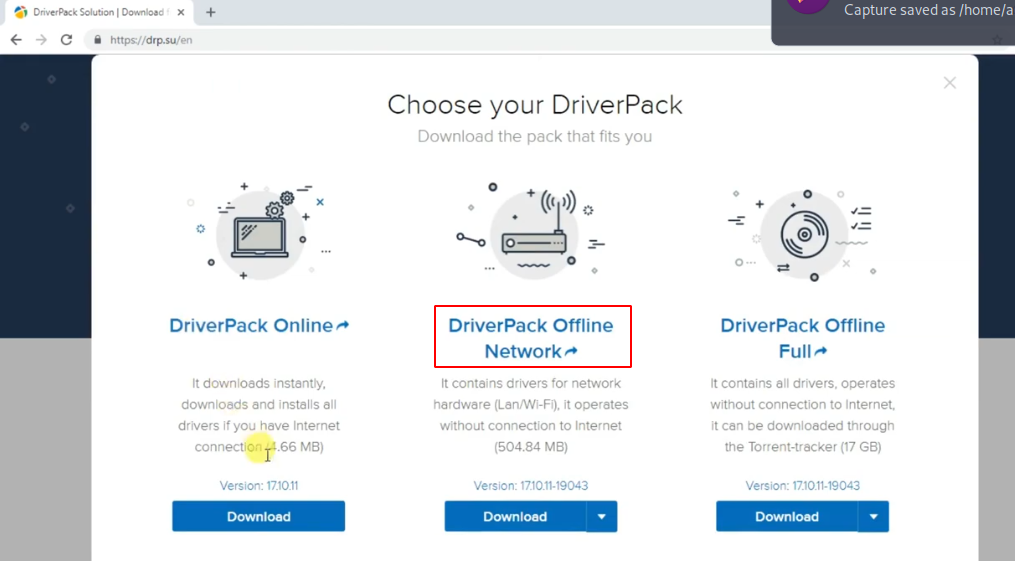1015x561 pixels.
Task: Click the 'Torrent-tracker (17 GB)' text
Action: 815,447
